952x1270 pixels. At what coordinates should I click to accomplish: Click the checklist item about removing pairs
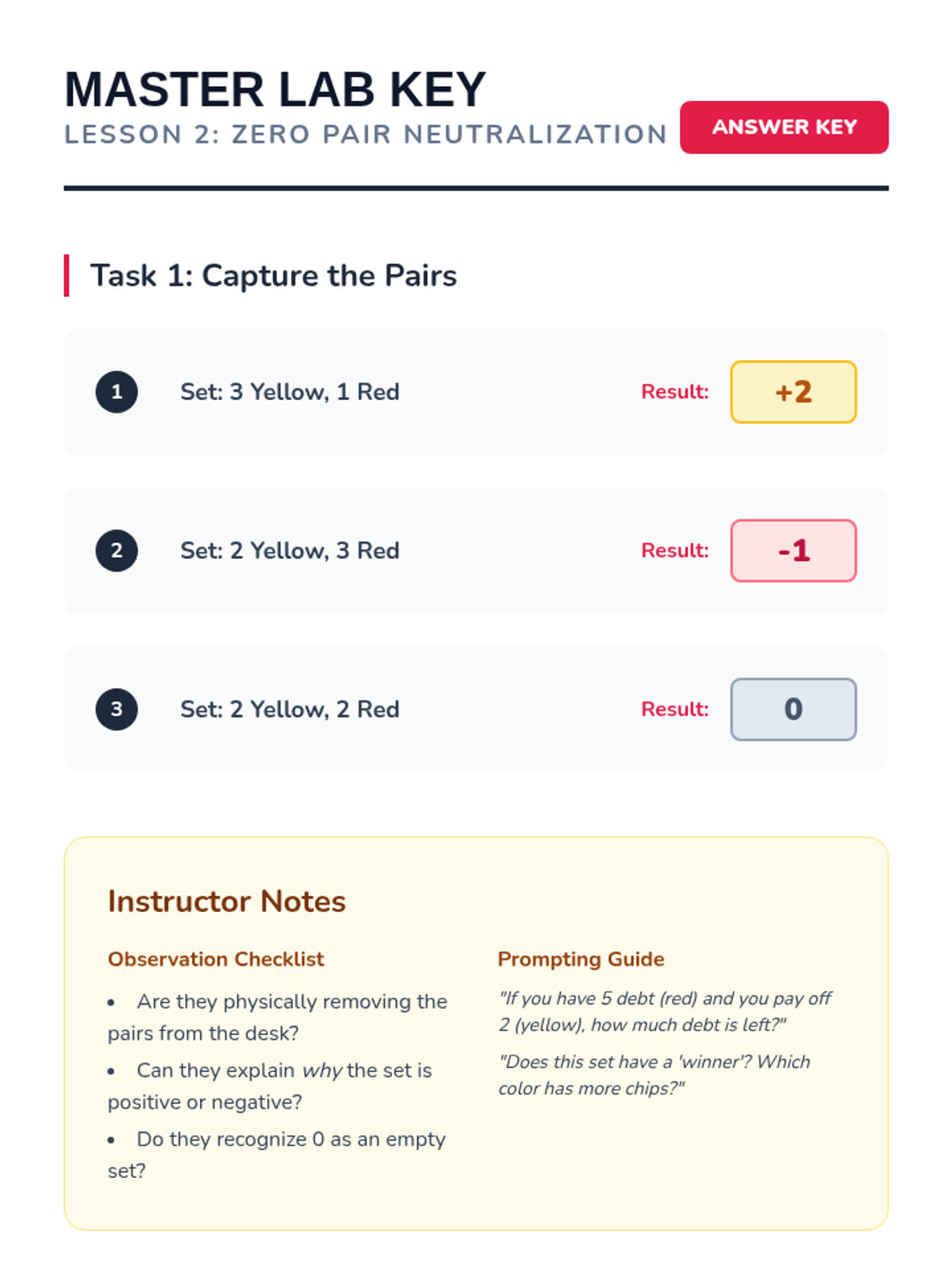(278, 1018)
